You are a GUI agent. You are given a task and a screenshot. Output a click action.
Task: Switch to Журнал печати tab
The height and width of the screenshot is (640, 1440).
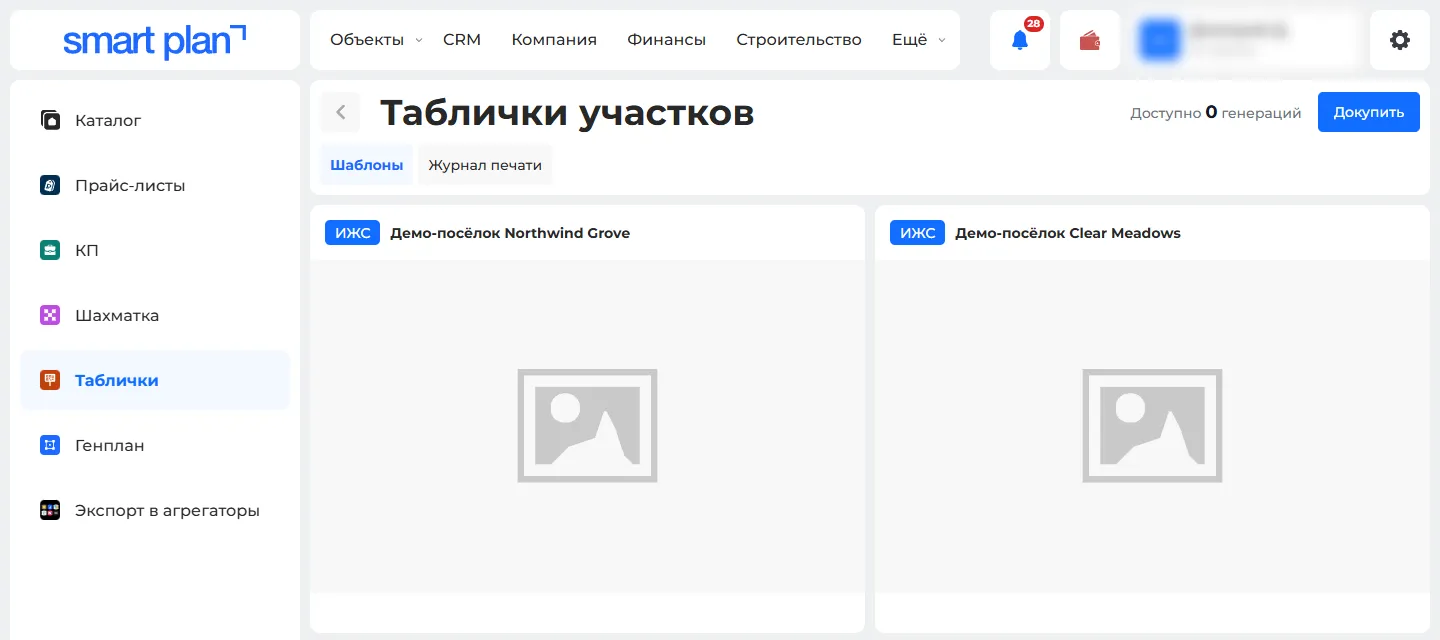[485, 165]
